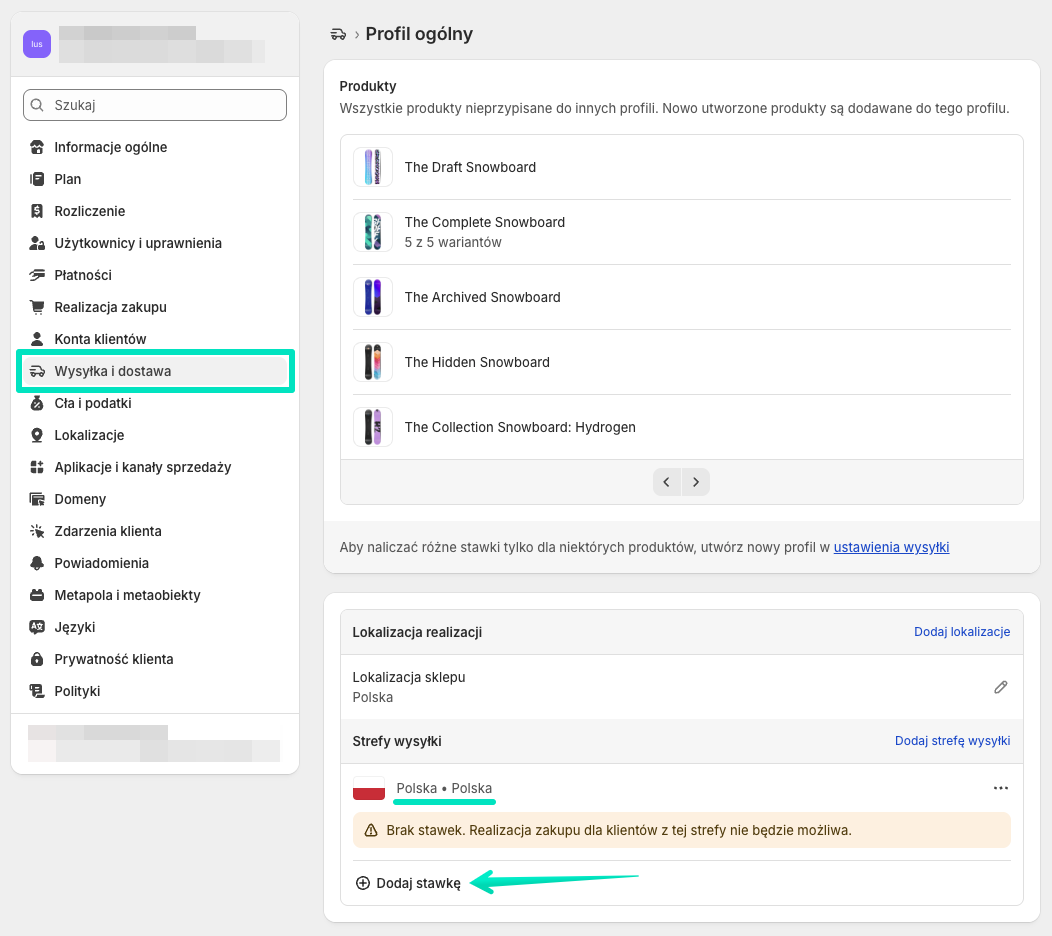Screen dimensions: 1052x936
Task: Click the store avatar icon at top left
Action: click(x=37, y=44)
